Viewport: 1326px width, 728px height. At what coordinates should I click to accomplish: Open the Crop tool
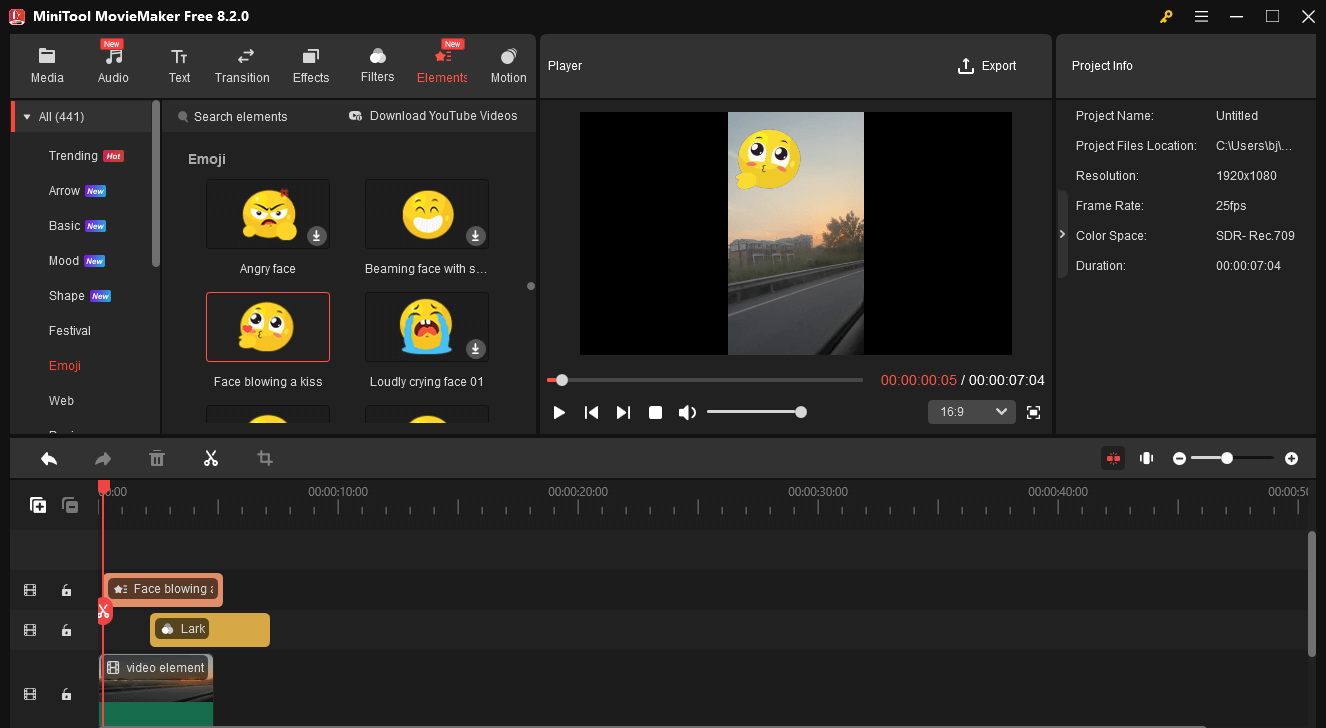(265, 458)
